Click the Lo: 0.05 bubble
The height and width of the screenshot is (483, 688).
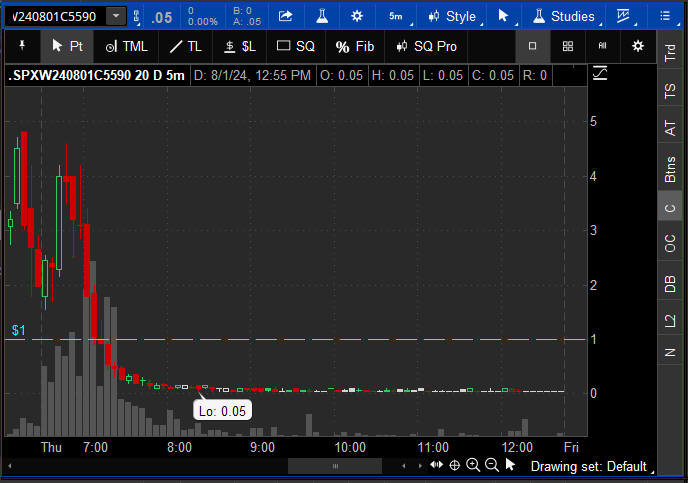point(222,411)
